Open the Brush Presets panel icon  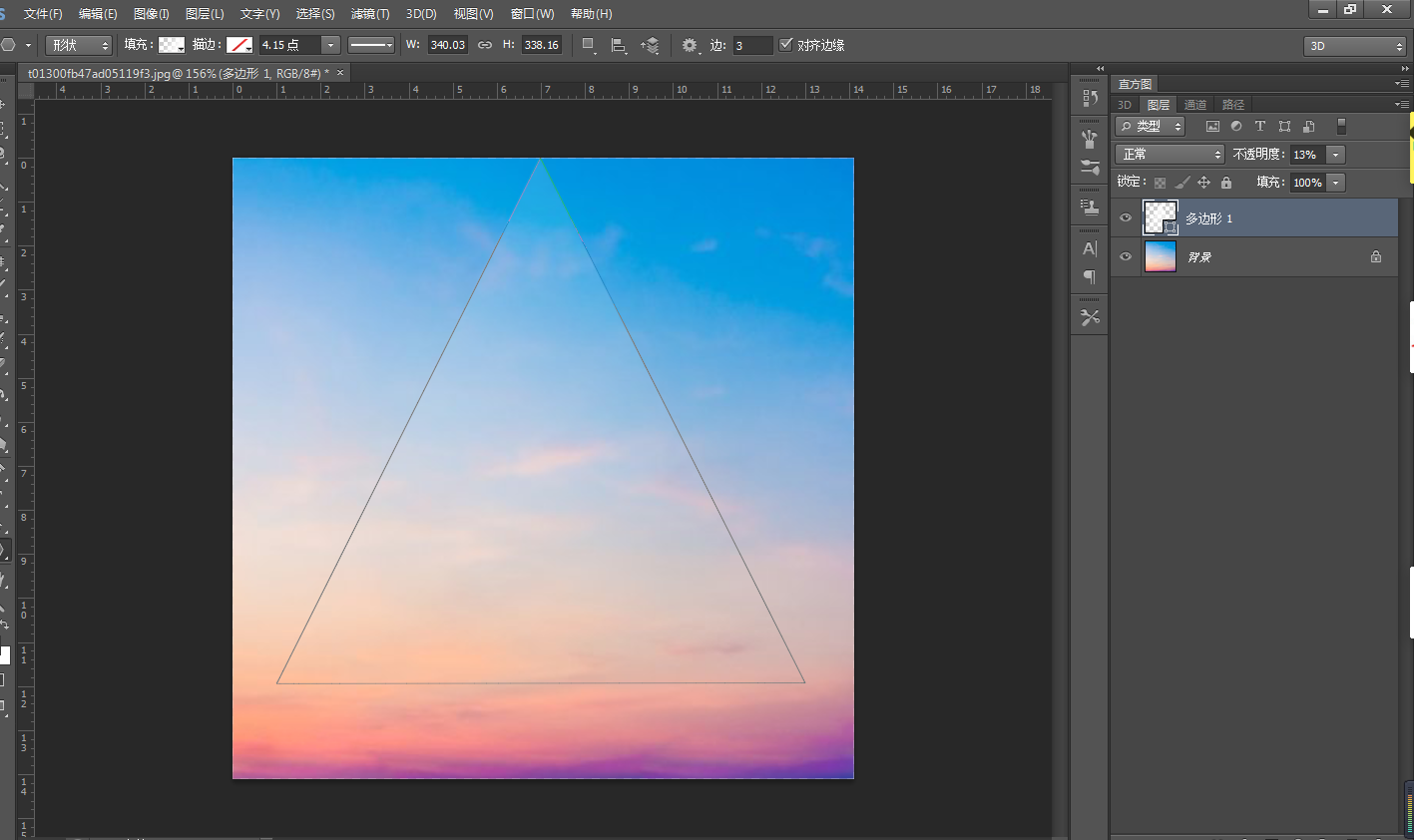coord(1090,168)
